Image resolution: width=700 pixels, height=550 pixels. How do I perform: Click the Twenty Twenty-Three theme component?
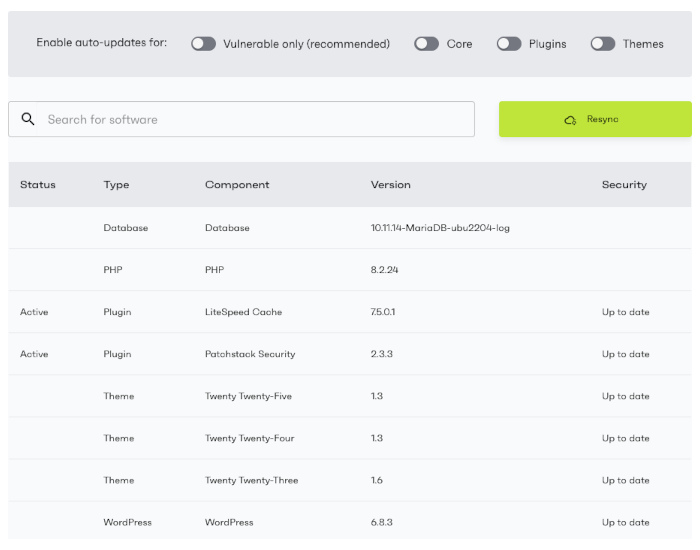point(251,480)
